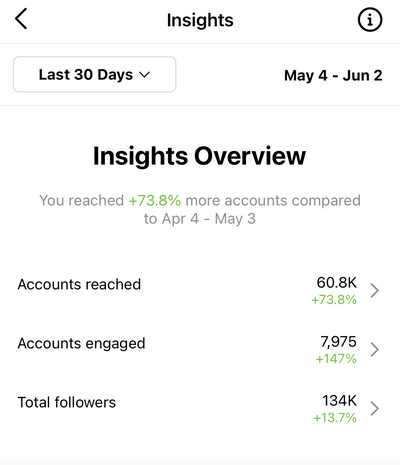The height and width of the screenshot is (465, 400).
Task: Tap the 7,975 accounts engaged value
Action: pyautogui.click(x=338, y=342)
